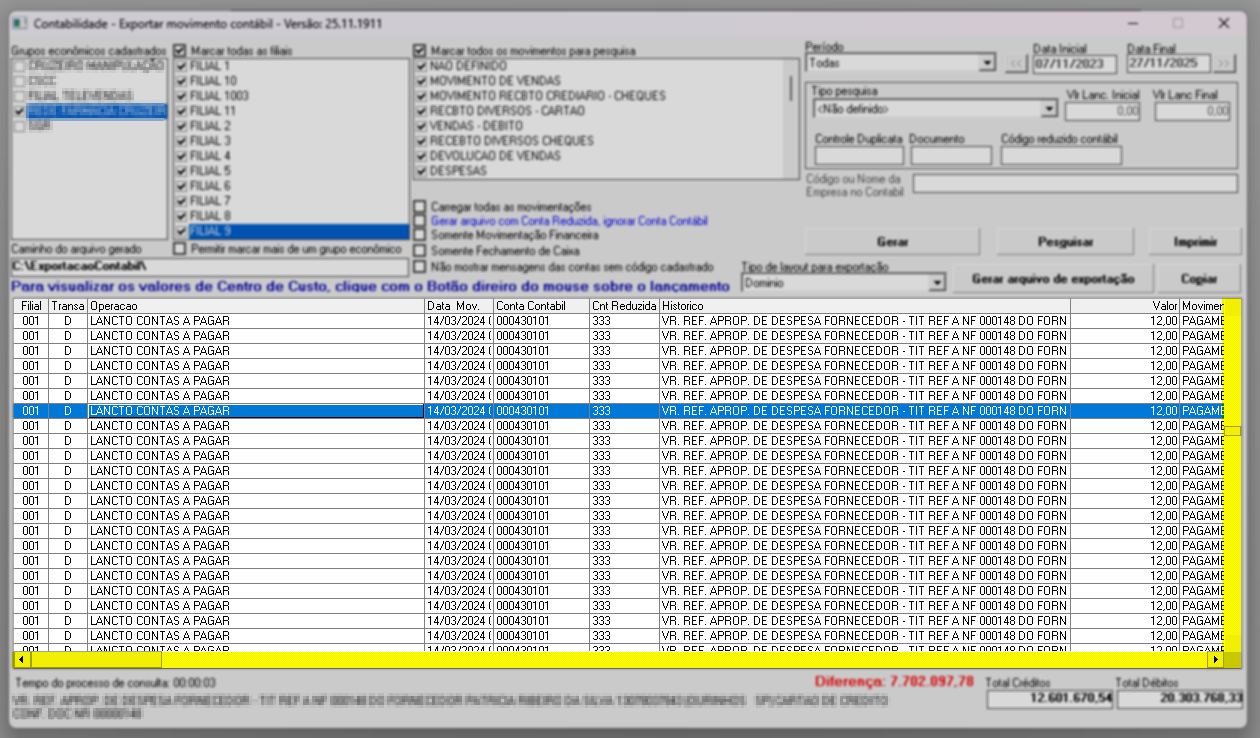This screenshot has height=738, width=1260.
Task: Enable 'Somente Fechamento de Caixa' option
Action: tap(421, 250)
